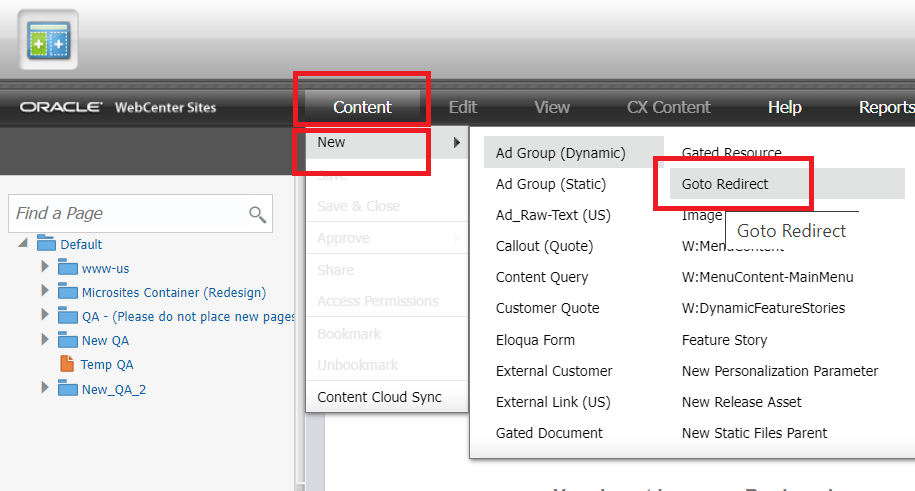Screen dimensions: 915x491
Task: Click the Default folder icon
Action: (47, 243)
